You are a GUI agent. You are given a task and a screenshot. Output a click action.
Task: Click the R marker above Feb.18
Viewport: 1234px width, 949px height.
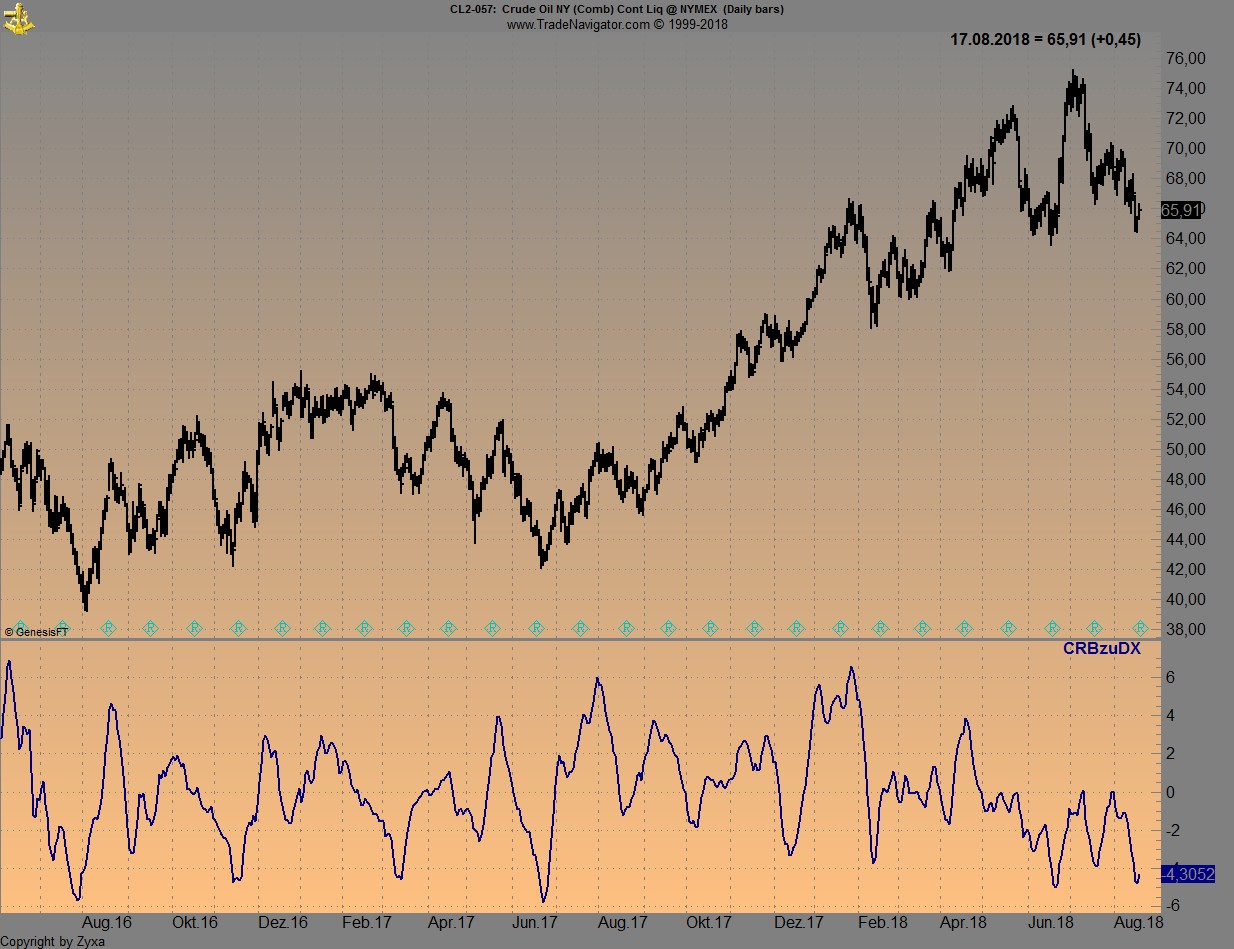(x=880, y=628)
